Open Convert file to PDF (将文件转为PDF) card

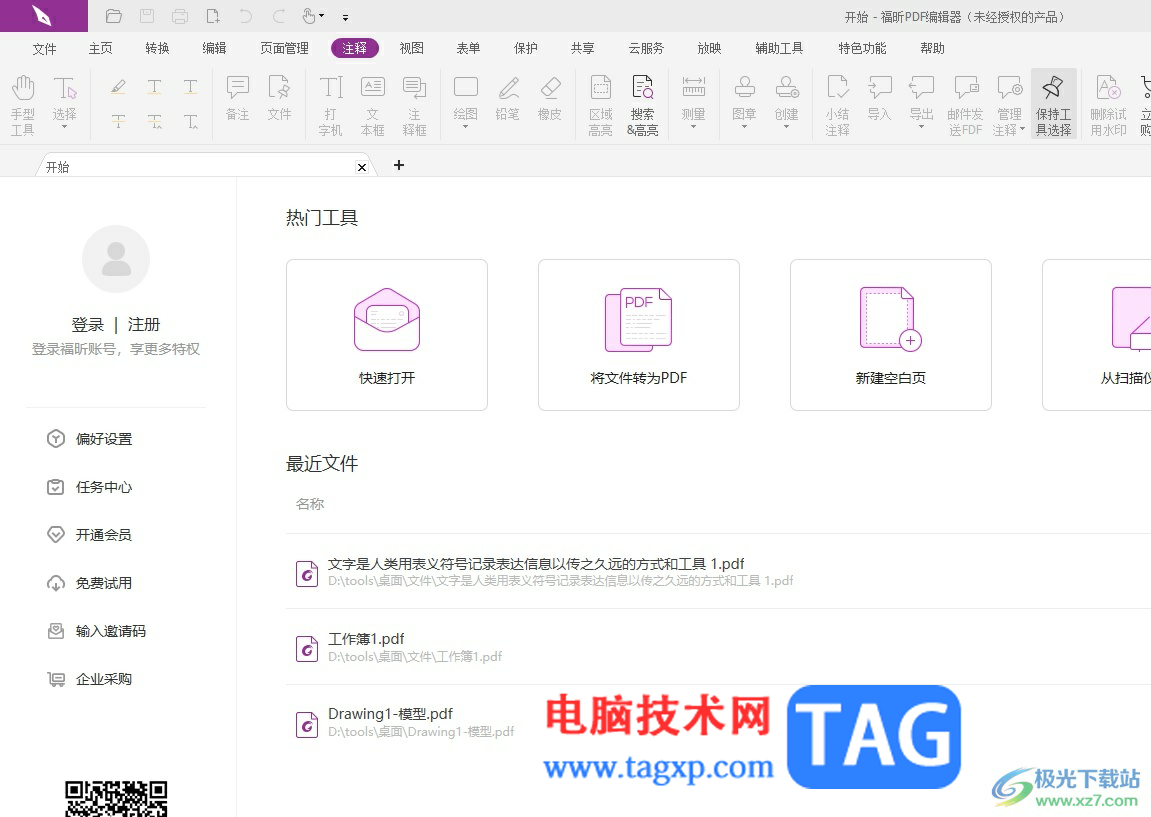tap(639, 335)
